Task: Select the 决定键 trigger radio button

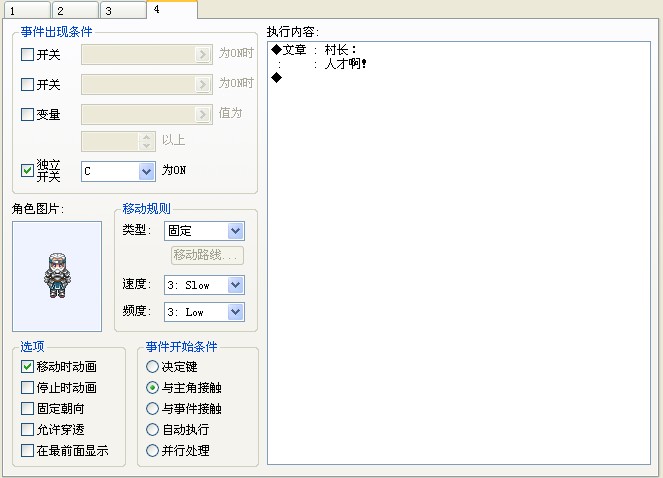Action: coord(152,366)
